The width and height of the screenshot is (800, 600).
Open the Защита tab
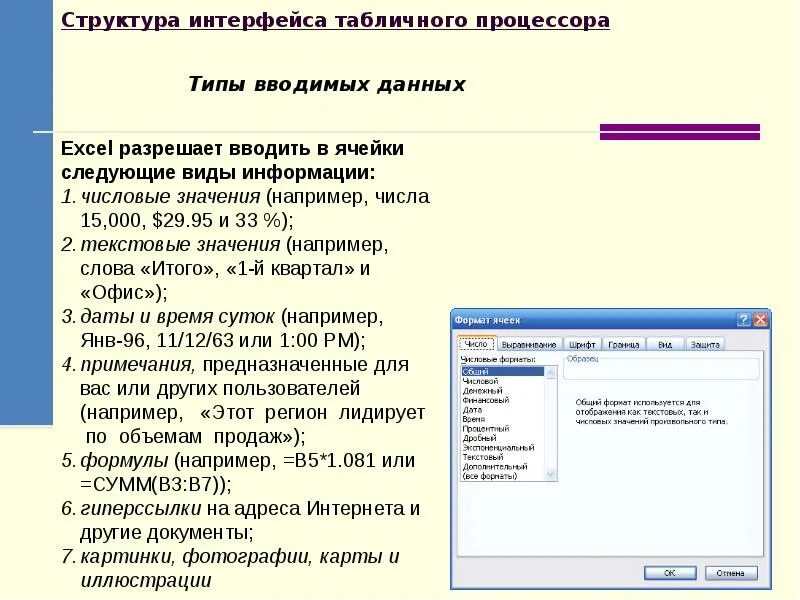tap(705, 344)
